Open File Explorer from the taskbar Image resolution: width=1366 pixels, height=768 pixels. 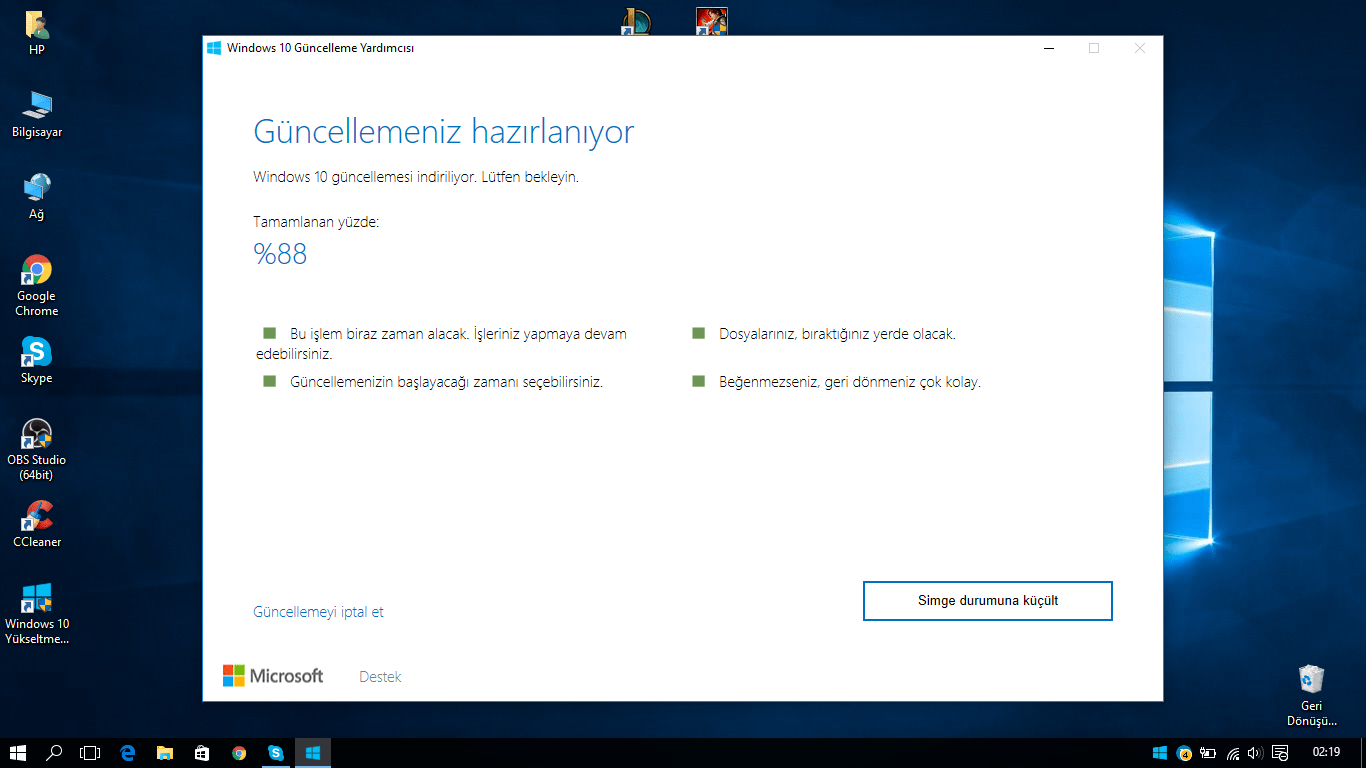[165, 753]
